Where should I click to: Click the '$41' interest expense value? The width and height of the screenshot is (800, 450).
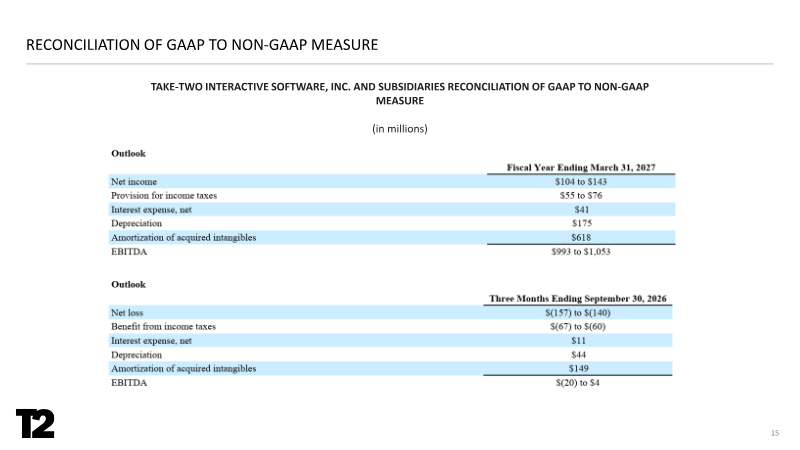(581, 210)
